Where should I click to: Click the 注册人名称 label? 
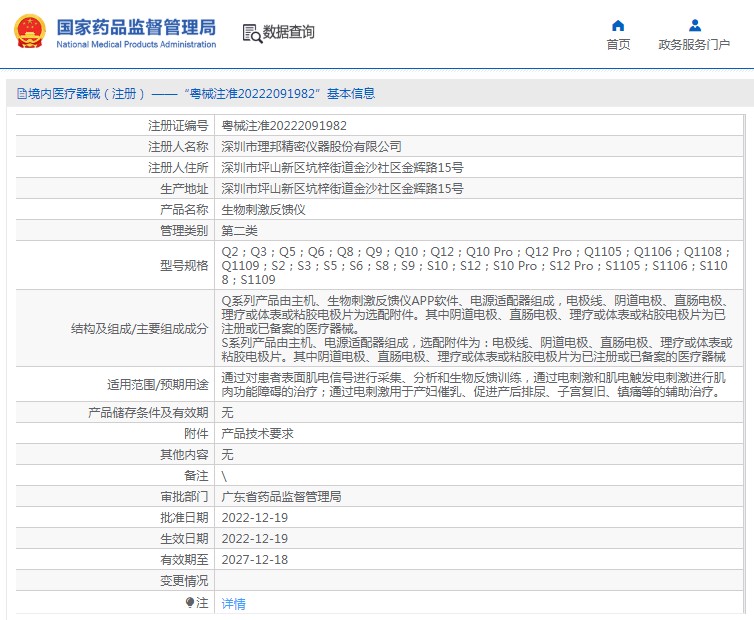[x=178, y=147]
